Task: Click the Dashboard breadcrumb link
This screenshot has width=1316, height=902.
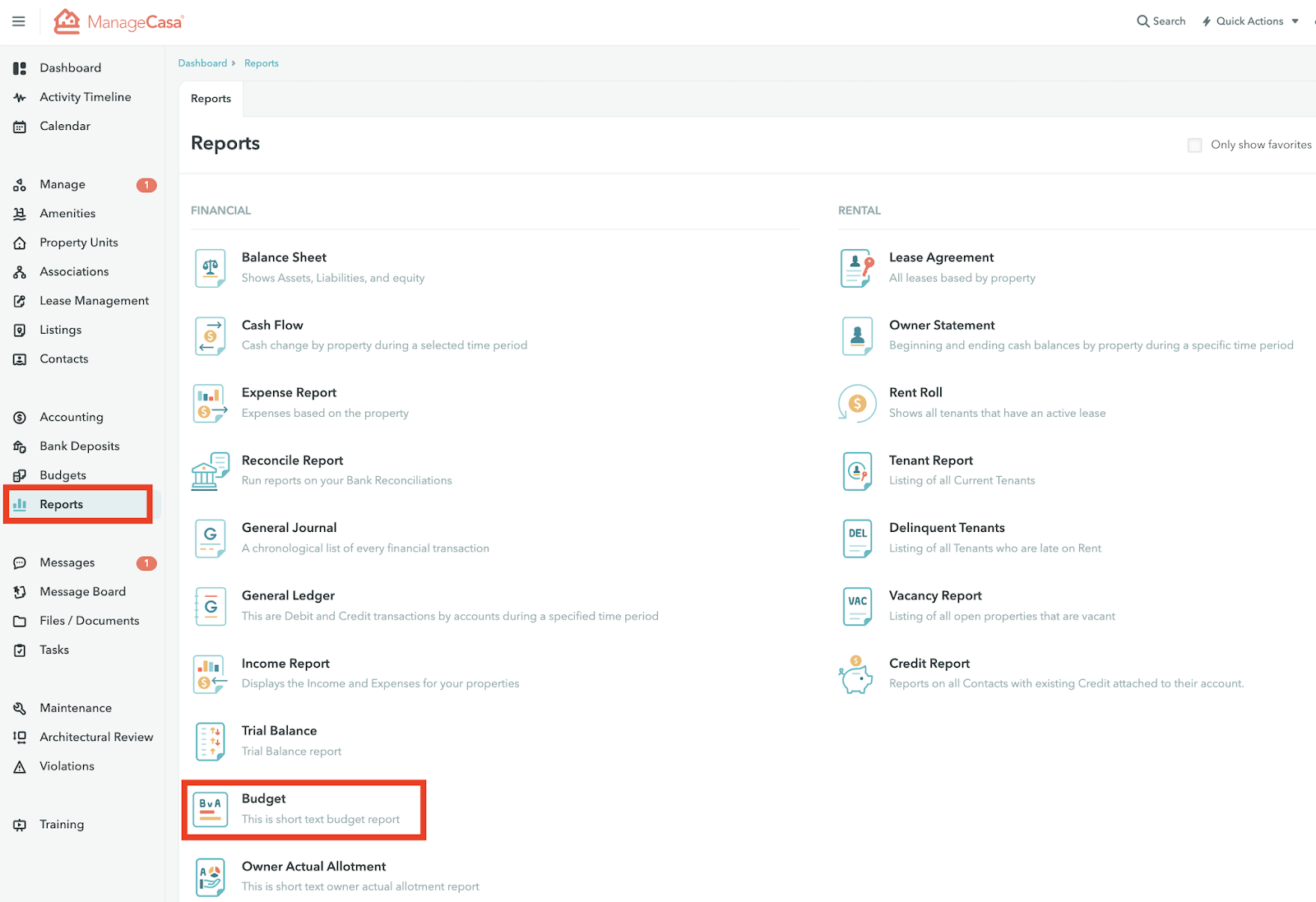Action: [202, 63]
